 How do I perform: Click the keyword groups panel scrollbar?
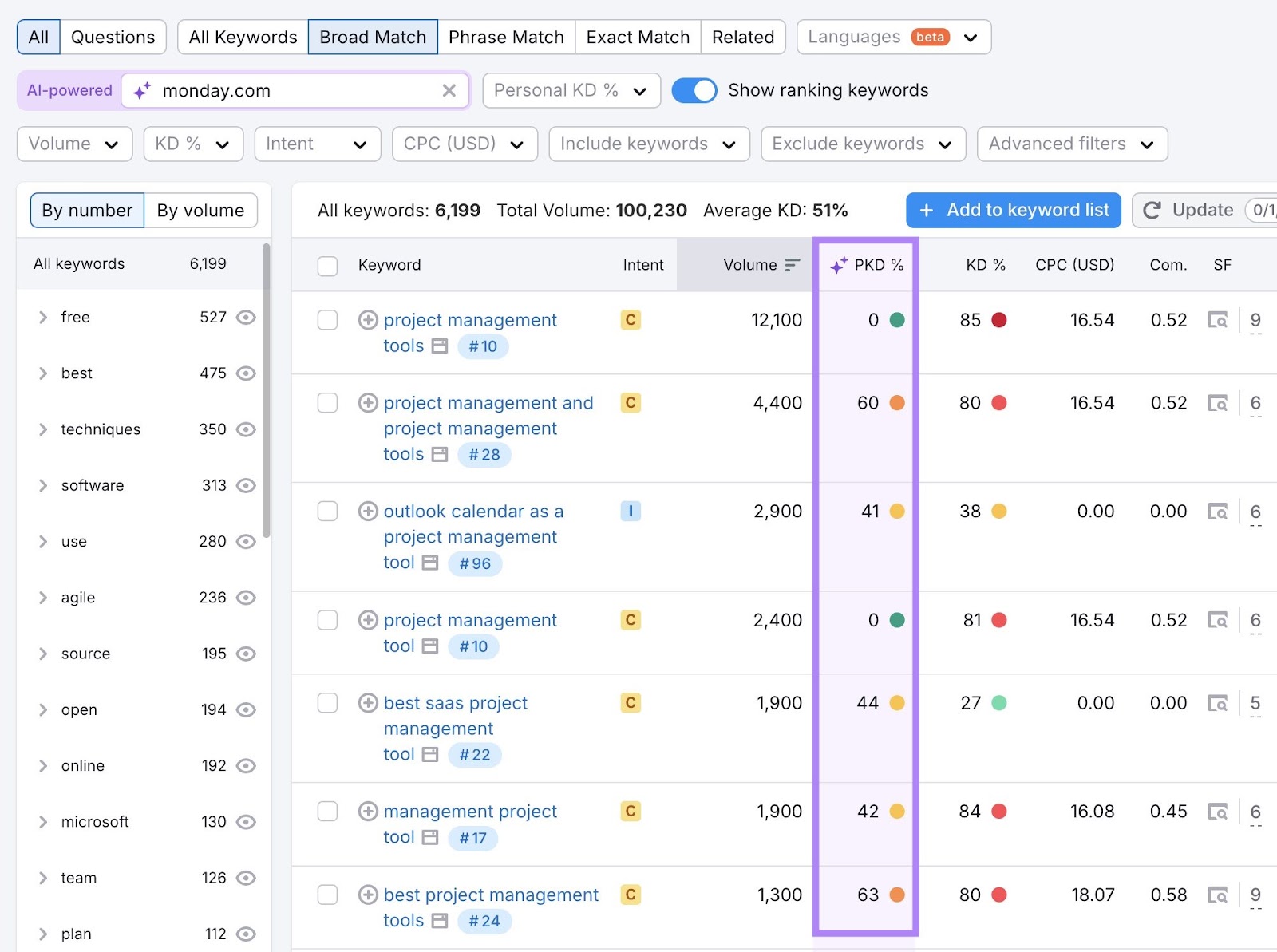(x=266, y=391)
